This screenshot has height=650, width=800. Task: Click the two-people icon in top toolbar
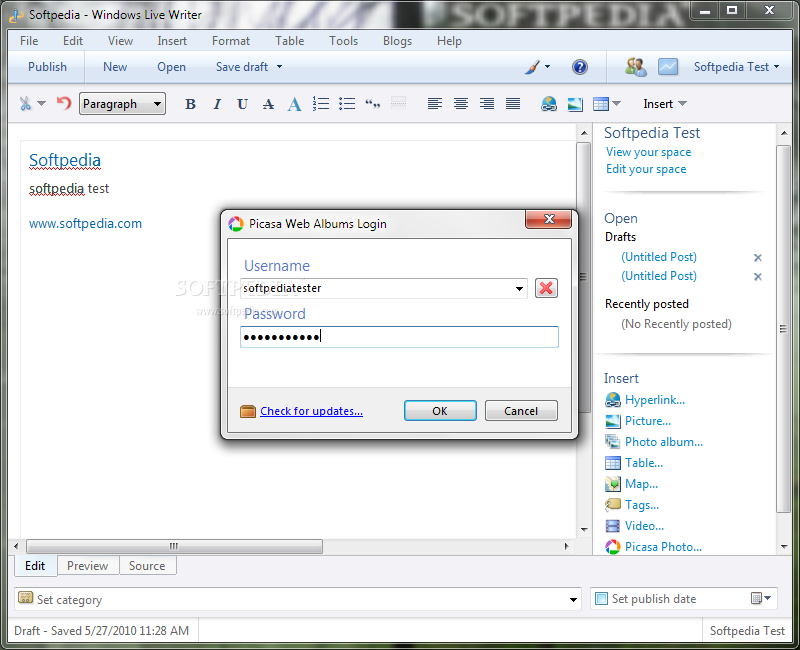[x=636, y=67]
